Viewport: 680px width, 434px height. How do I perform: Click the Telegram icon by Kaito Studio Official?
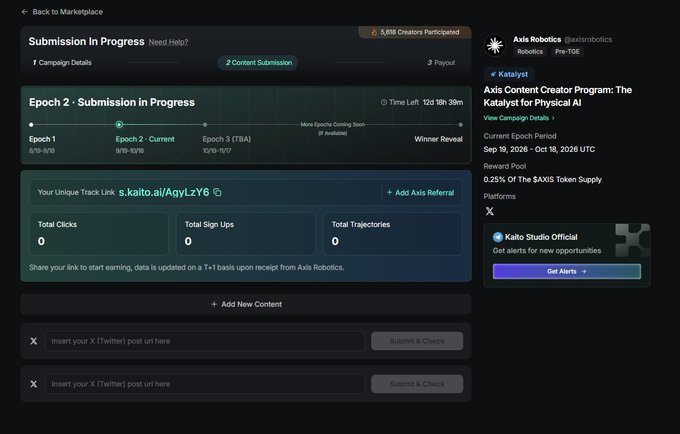[497, 237]
